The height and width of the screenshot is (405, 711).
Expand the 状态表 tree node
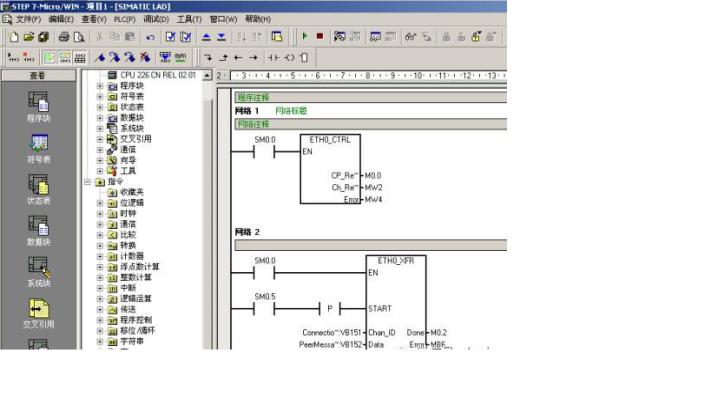click(x=100, y=107)
